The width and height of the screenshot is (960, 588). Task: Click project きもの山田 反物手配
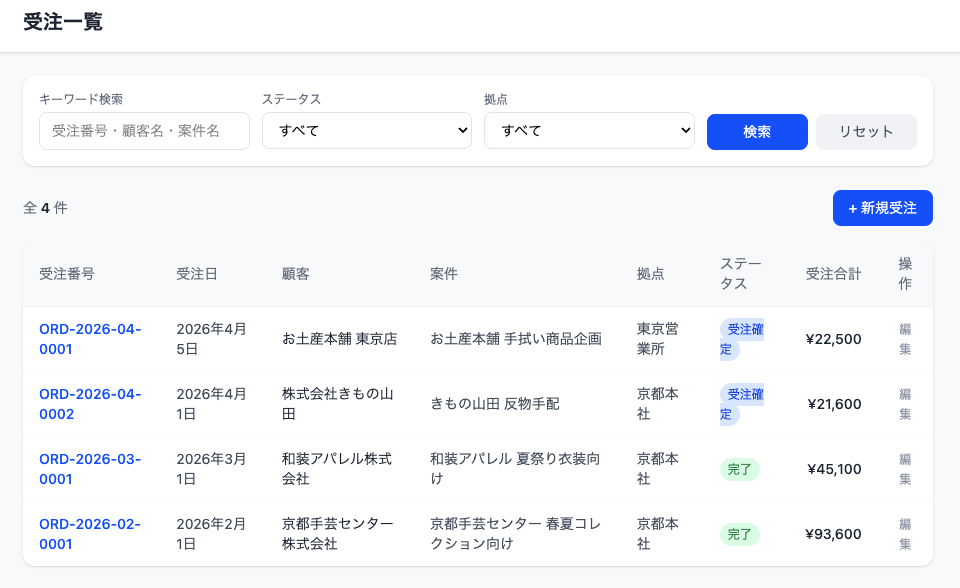pos(495,404)
